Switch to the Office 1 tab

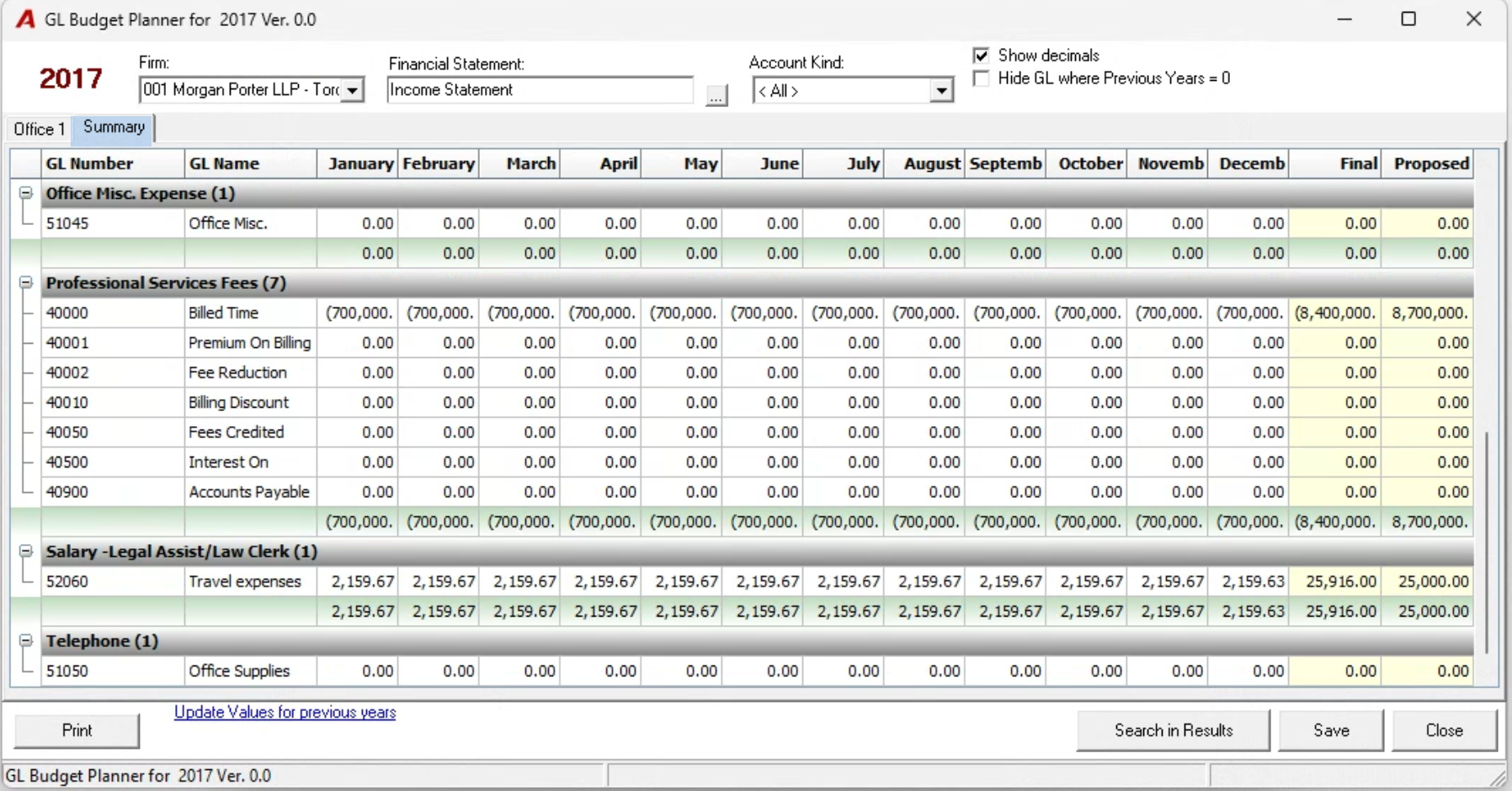39,129
